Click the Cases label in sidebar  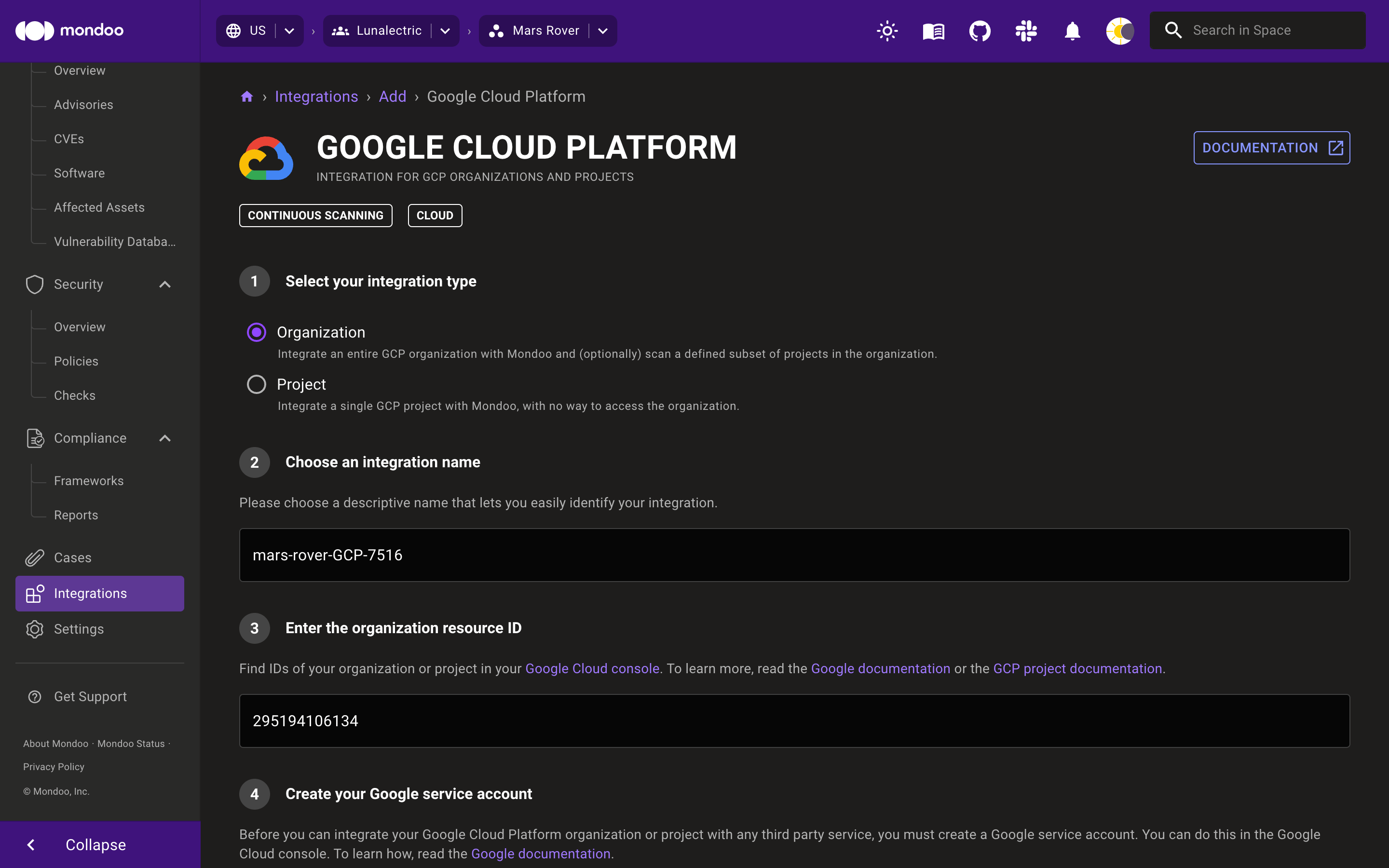72,557
